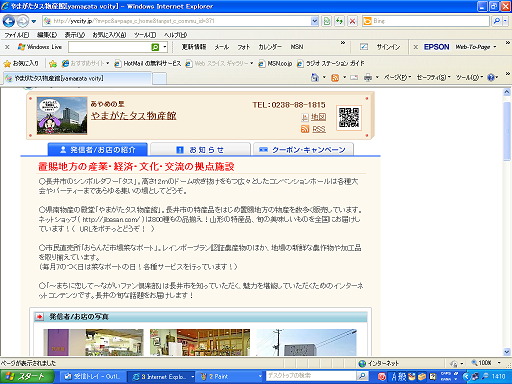Screen dimensions: 512x384
Task: Open the ツール(O) command menu
Action: 469,78
